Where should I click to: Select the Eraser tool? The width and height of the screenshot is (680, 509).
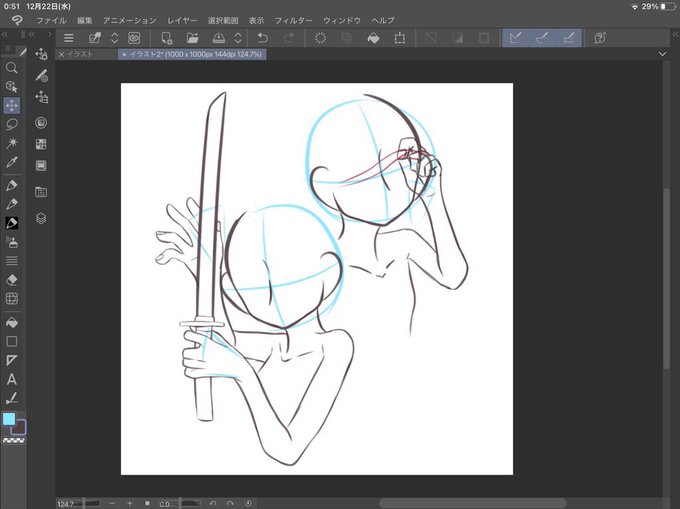coord(12,280)
